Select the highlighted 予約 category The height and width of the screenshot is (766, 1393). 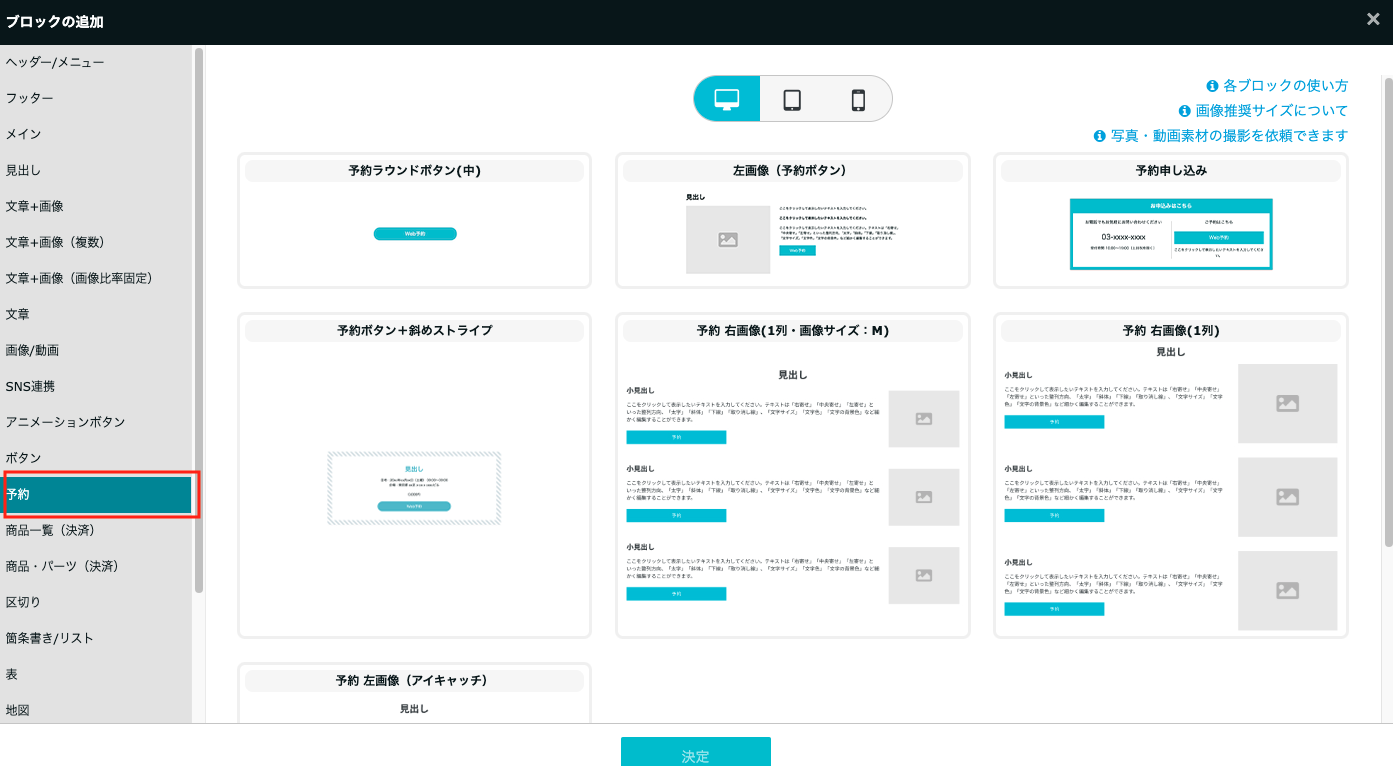click(96, 494)
